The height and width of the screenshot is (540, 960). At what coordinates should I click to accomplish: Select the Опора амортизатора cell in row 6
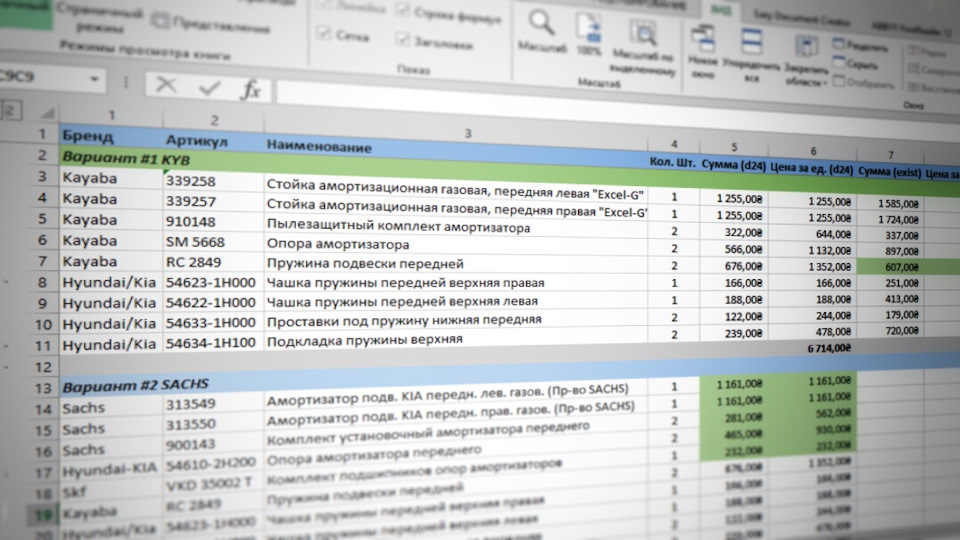point(456,245)
